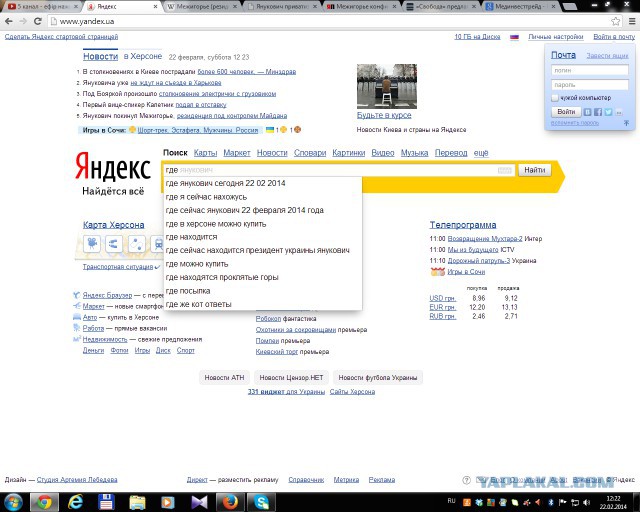Open 'USD грн.' exchange rate link

tap(442, 298)
